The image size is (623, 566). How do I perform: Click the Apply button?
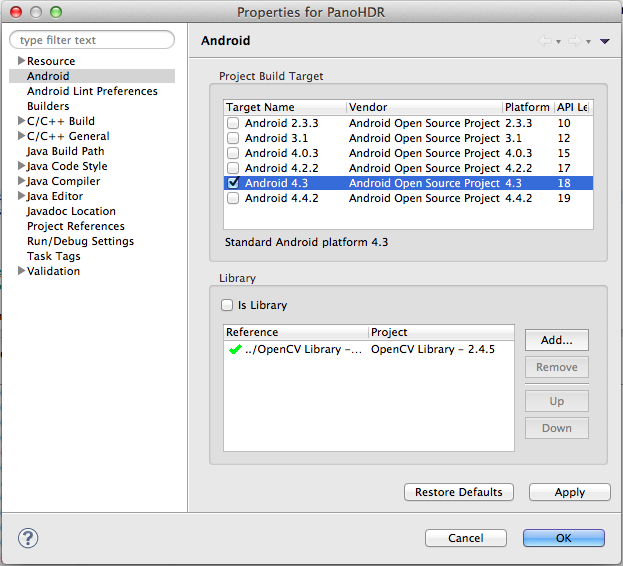[x=570, y=492]
